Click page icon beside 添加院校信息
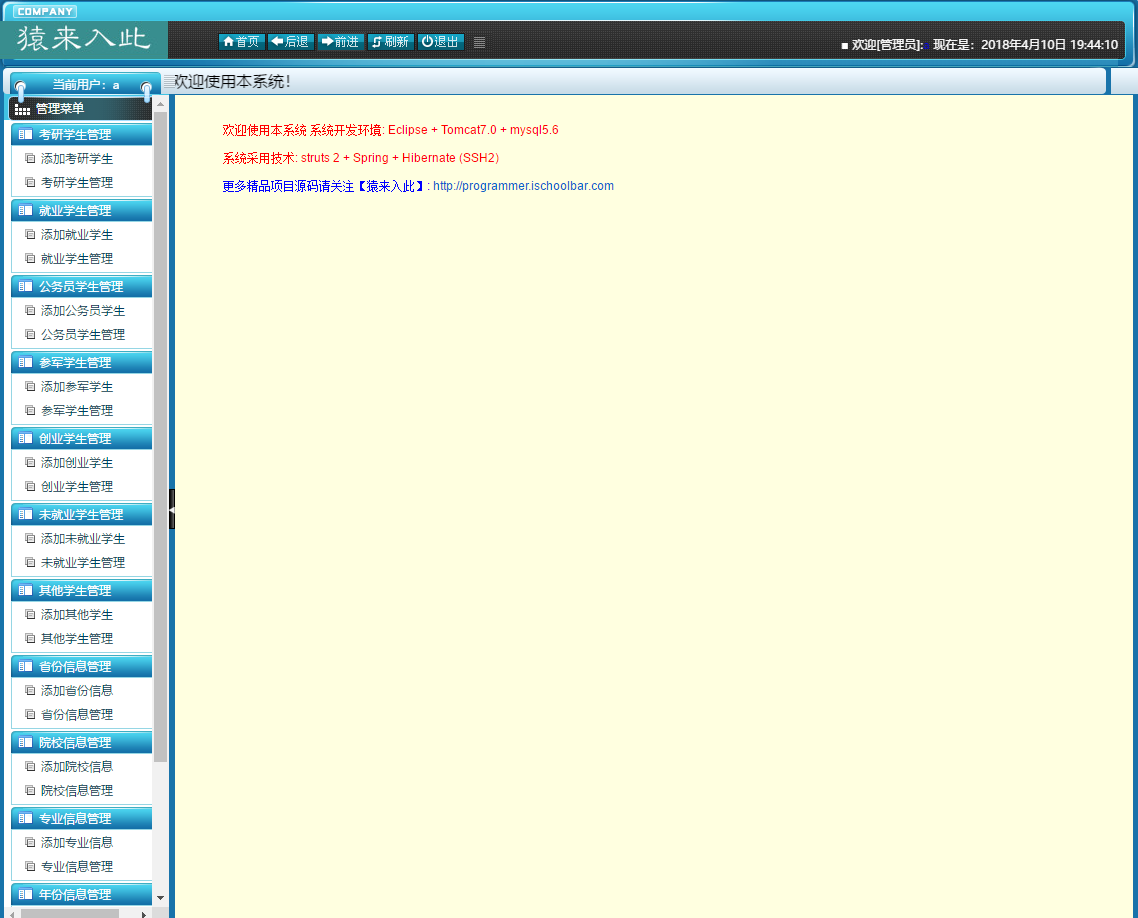 pos(30,766)
